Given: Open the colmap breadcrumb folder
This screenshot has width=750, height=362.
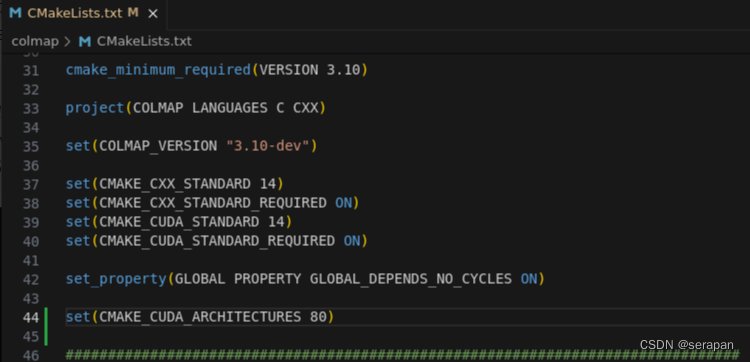Looking at the screenshot, I should pos(35,42).
